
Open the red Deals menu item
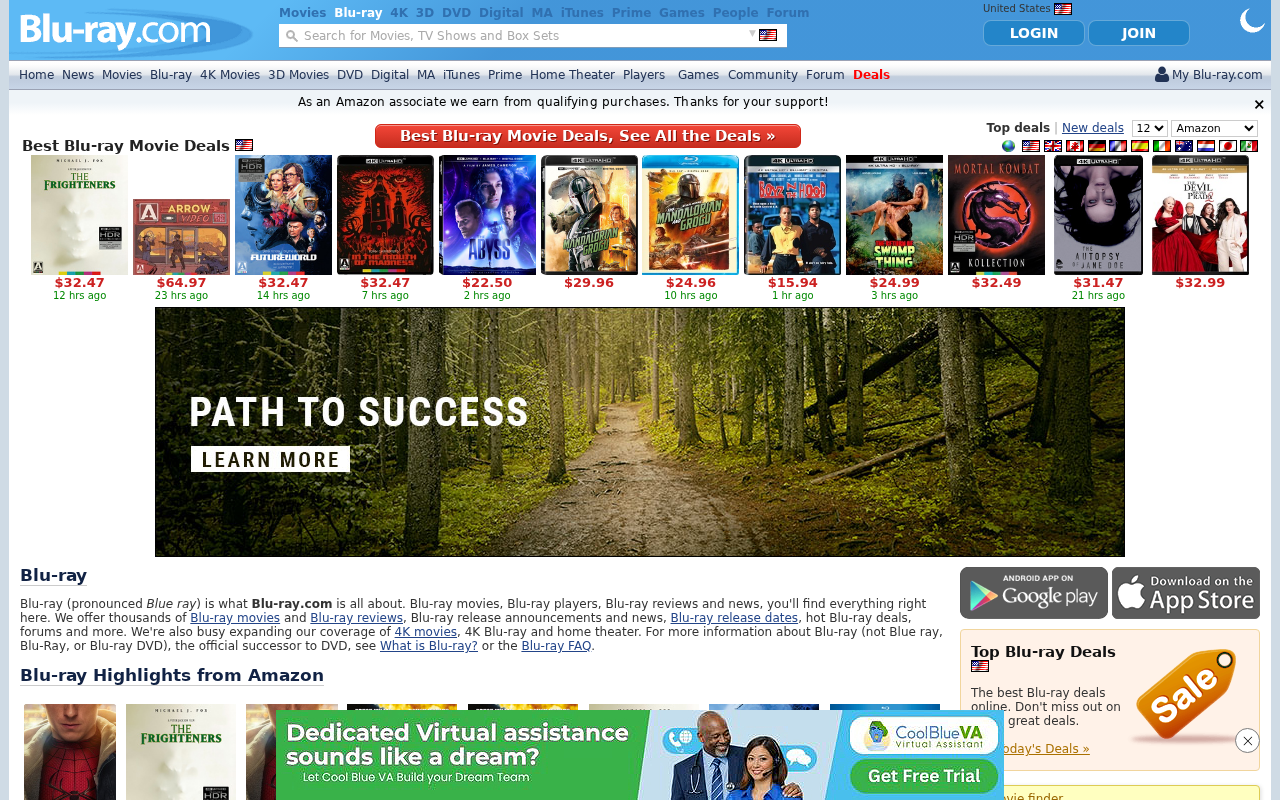click(871, 75)
